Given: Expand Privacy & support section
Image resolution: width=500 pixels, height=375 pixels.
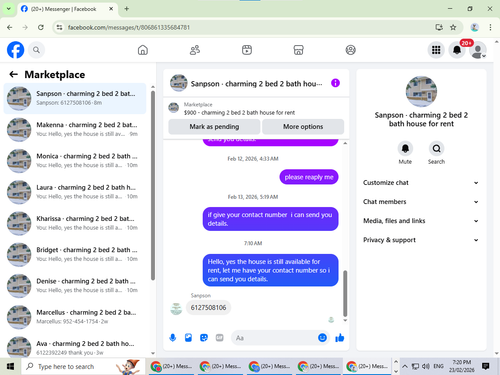Looking at the screenshot, I should pyautogui.click(x=421, y=240).
